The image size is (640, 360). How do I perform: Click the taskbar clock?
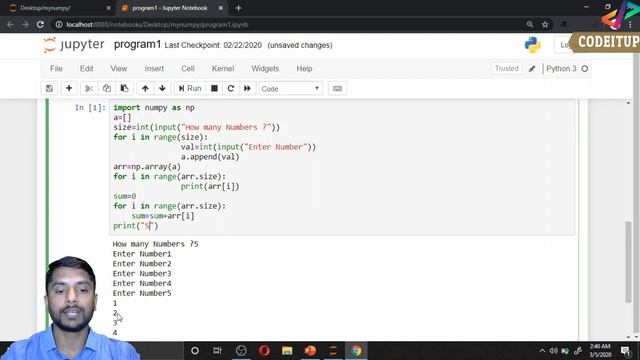(600, 351)
